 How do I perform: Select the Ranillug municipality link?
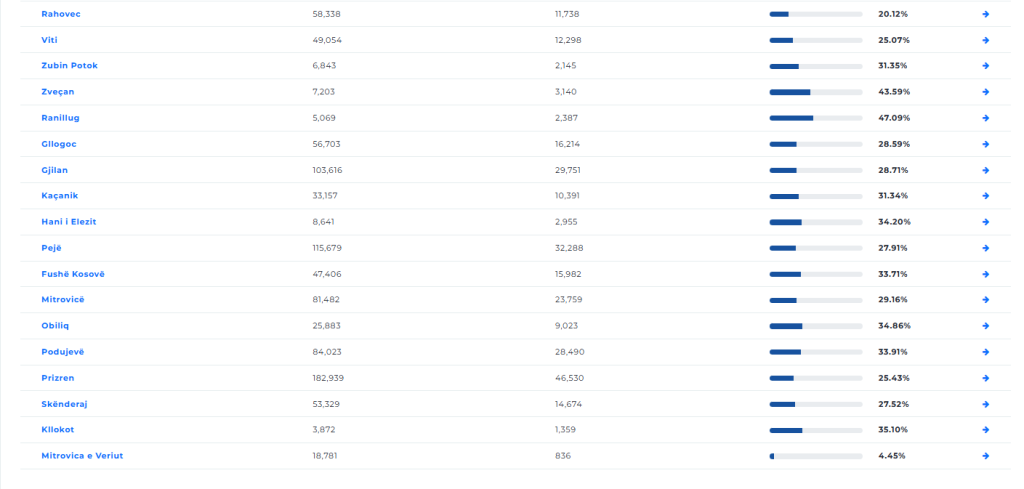(60, 118)
